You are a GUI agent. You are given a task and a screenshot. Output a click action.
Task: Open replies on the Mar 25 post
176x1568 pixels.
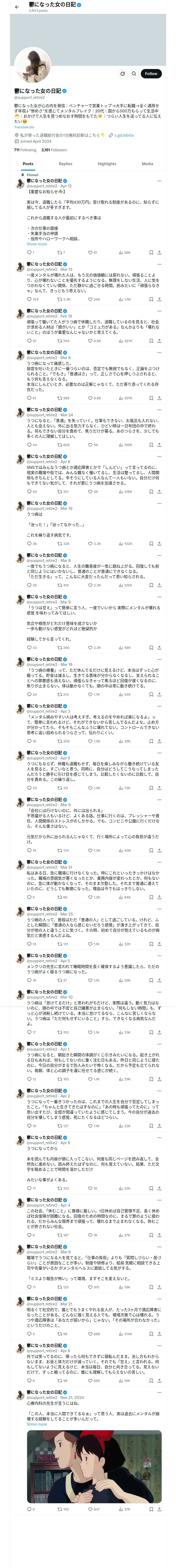tap(28, 944)
